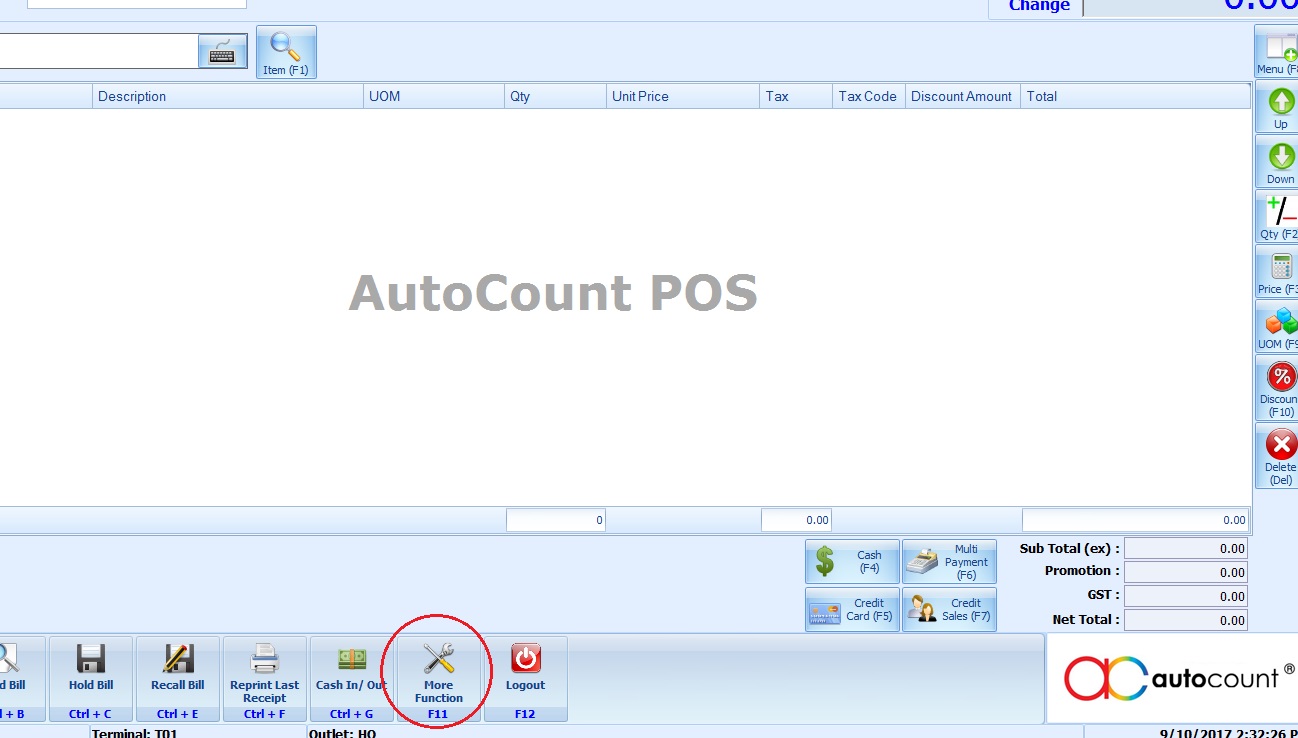Recall a held bill
1298x738 pixels.
click(x=178, y=678)
